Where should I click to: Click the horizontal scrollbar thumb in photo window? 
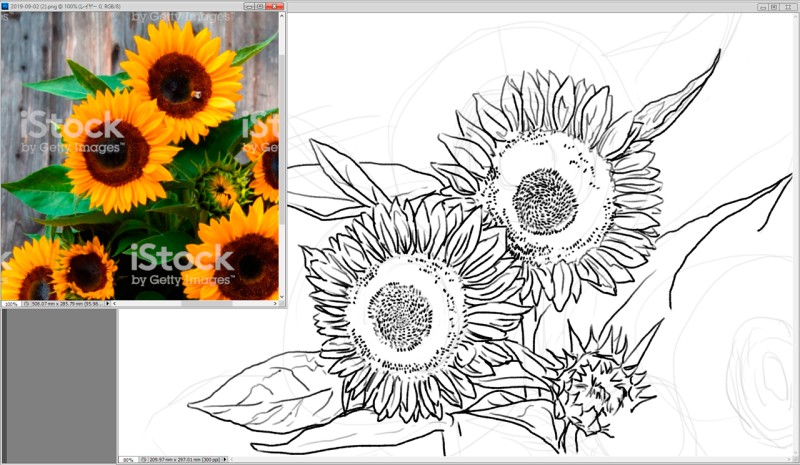click(207, 304)
